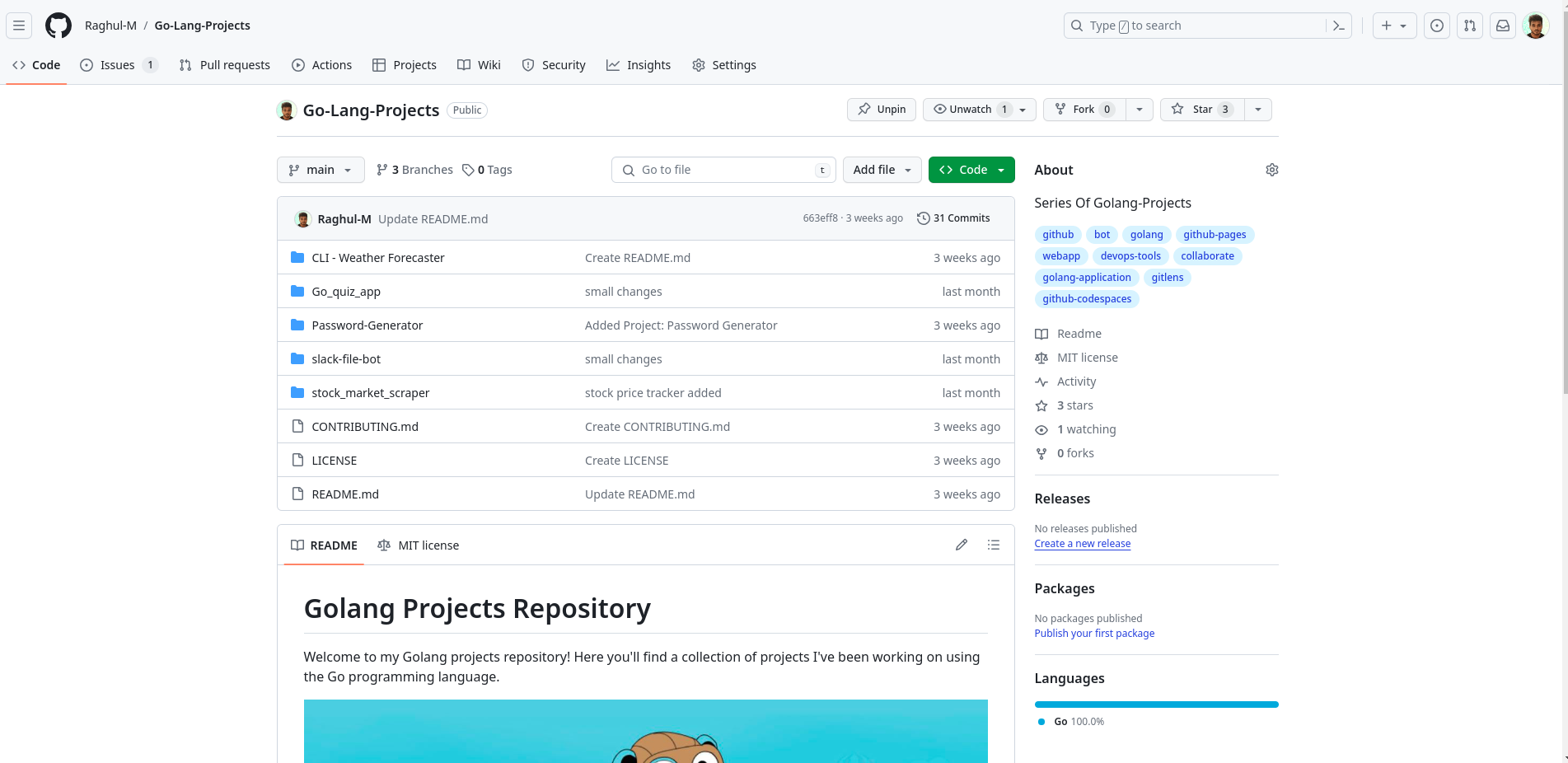Expand the Fork options dropdown arrow
The width and height of the screenshot is (1568, 763).
click(1140, 110)
